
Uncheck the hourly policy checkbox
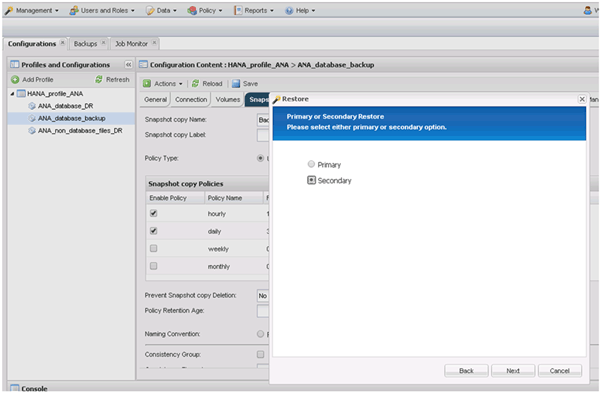pos(153,213)
